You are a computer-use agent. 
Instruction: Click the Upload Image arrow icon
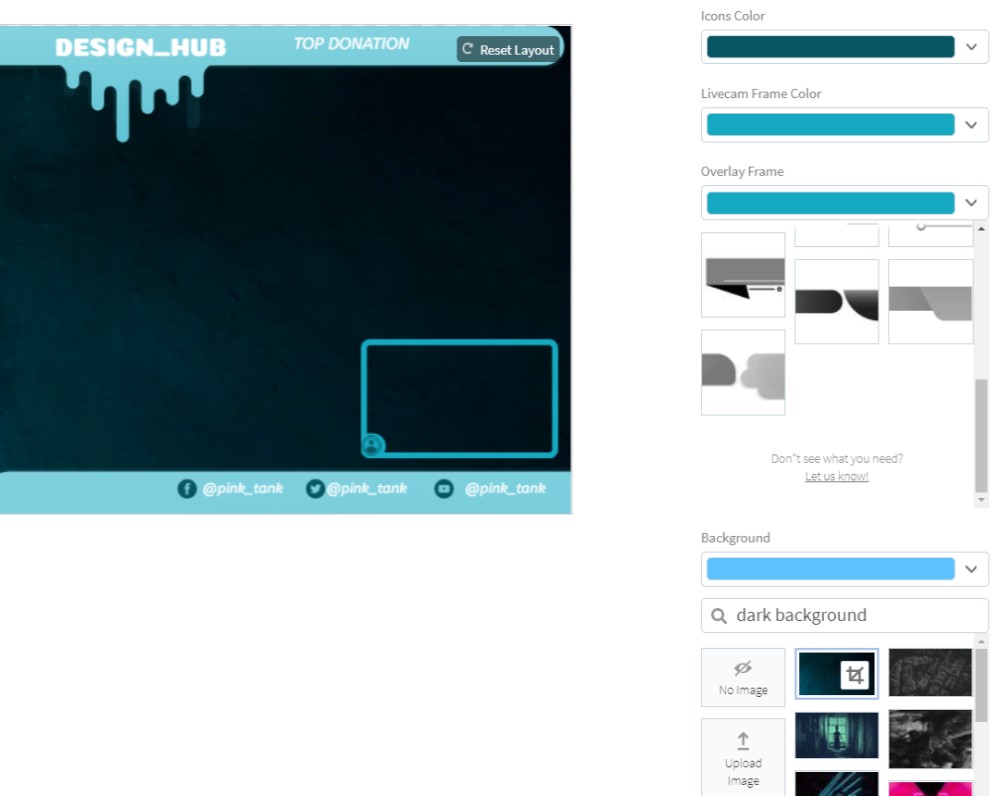(743, 741)
